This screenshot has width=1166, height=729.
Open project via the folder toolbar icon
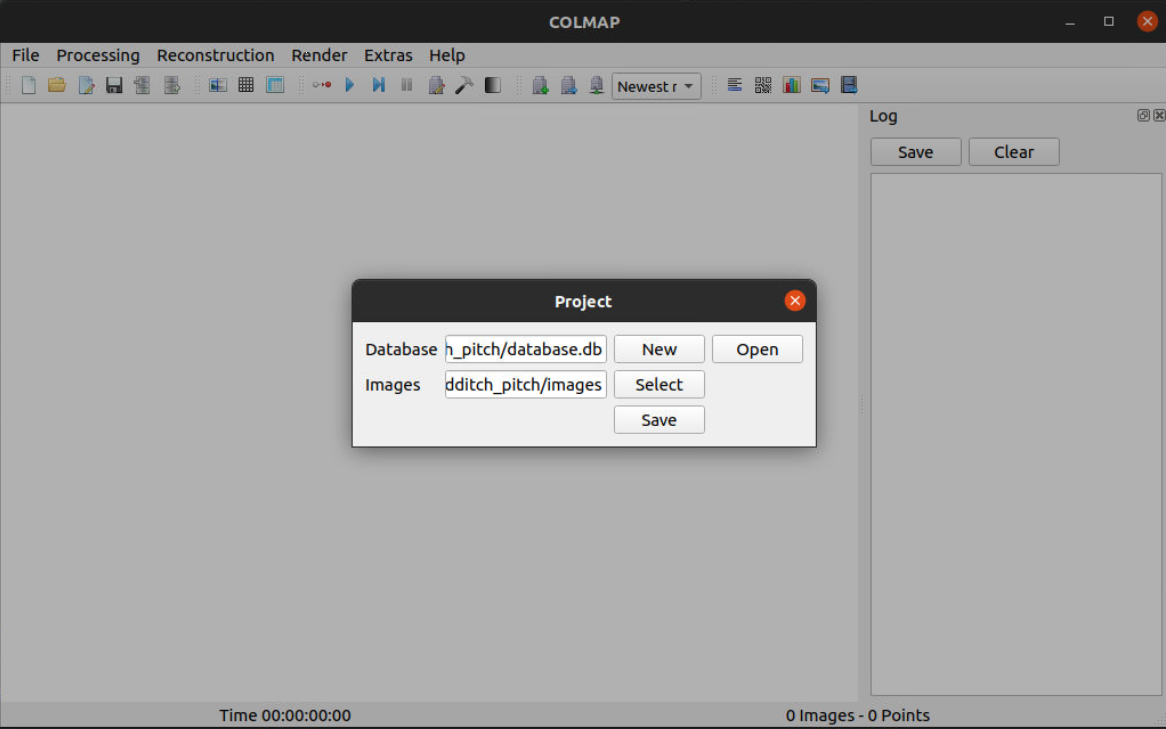pos(57,86)
